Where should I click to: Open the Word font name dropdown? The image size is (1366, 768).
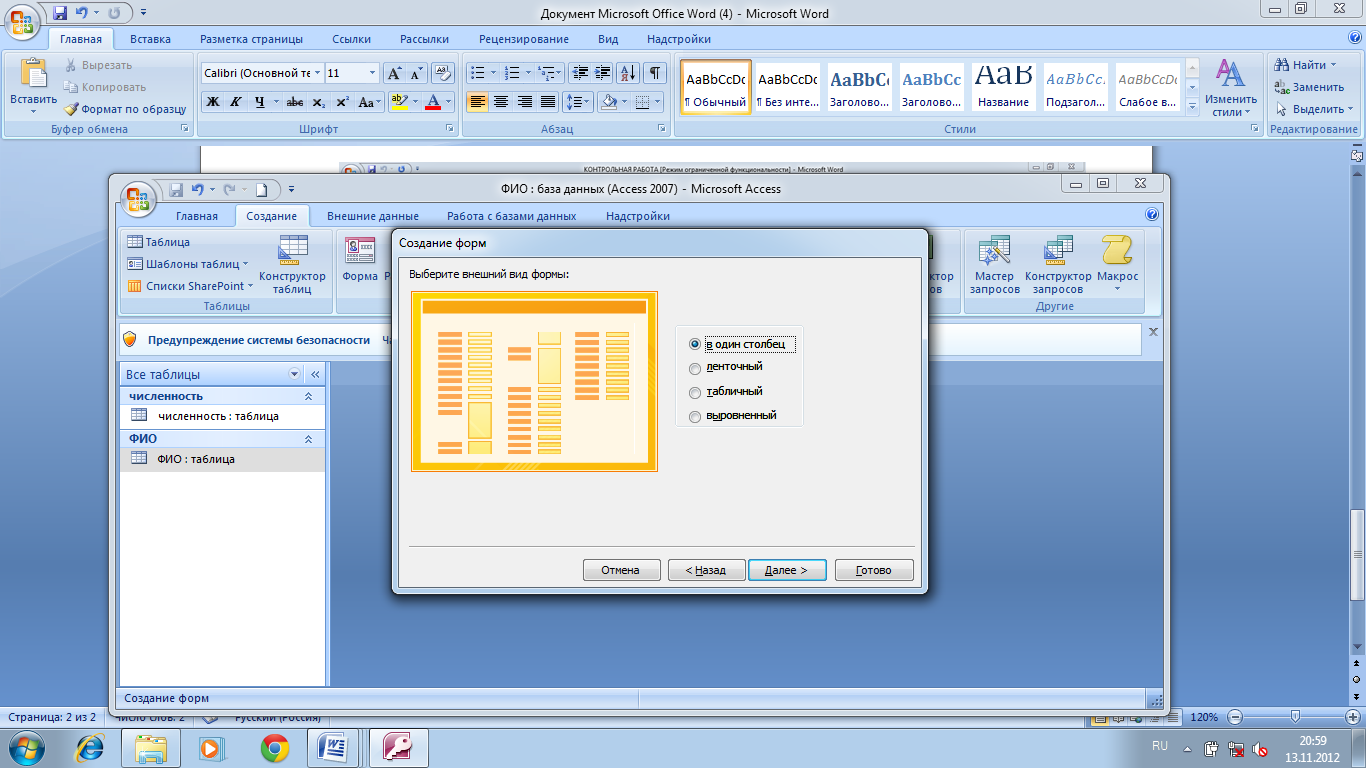pyautogui.click(x=318, y=73)
